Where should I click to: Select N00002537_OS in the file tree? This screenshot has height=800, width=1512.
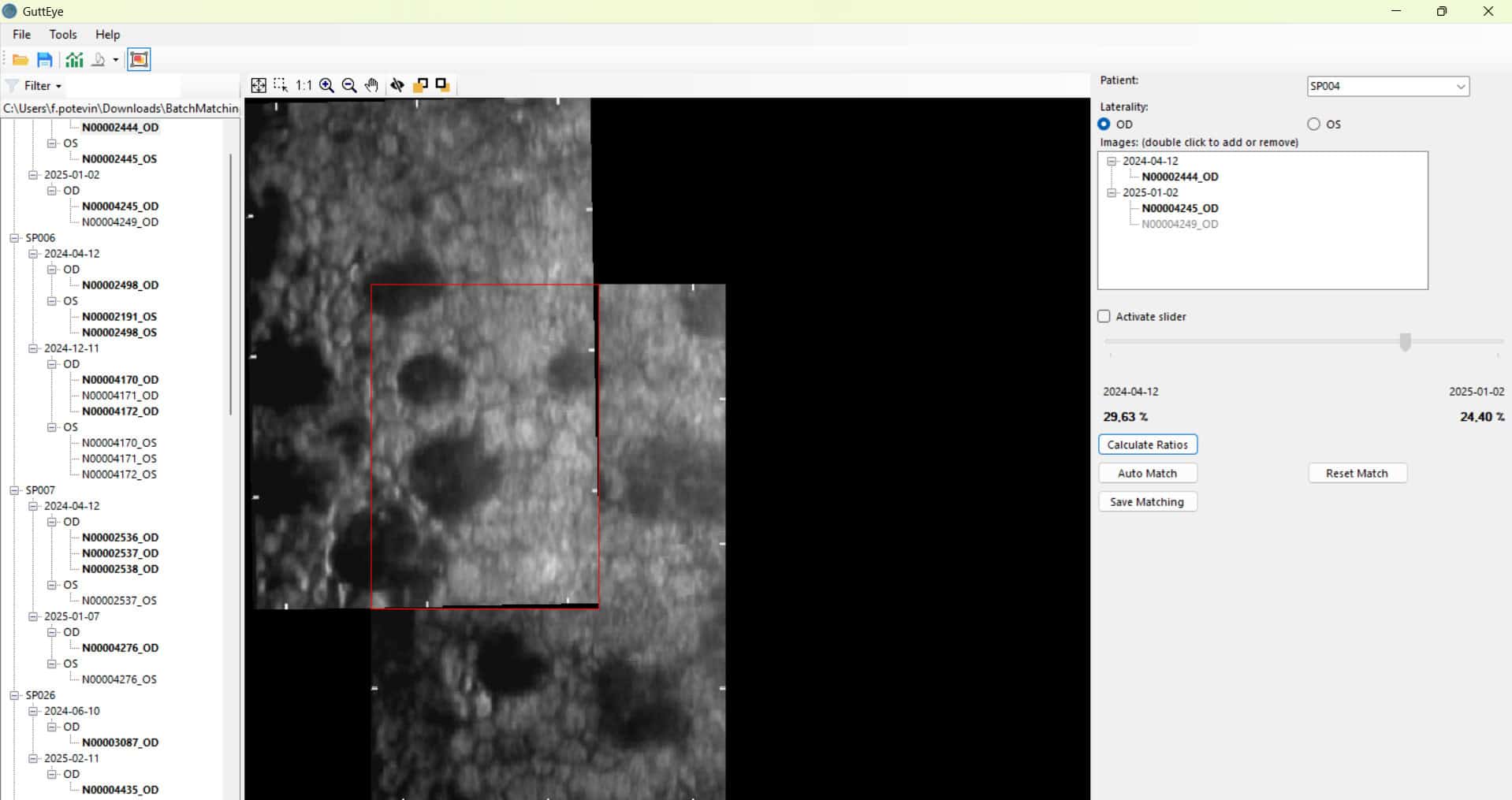tap(120, 600)
